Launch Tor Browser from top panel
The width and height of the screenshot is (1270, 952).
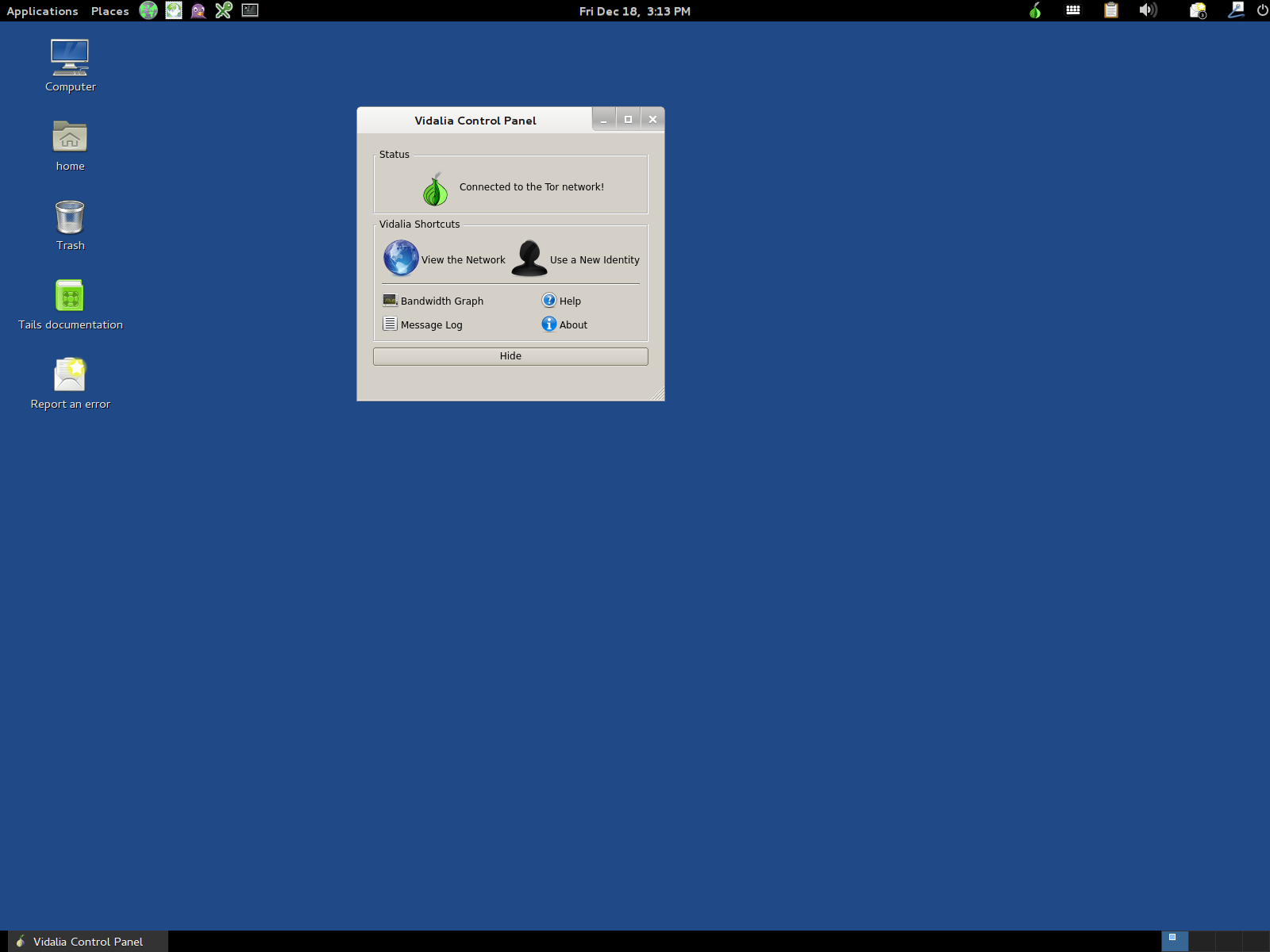pyautogui.click(x=148, y=10)
